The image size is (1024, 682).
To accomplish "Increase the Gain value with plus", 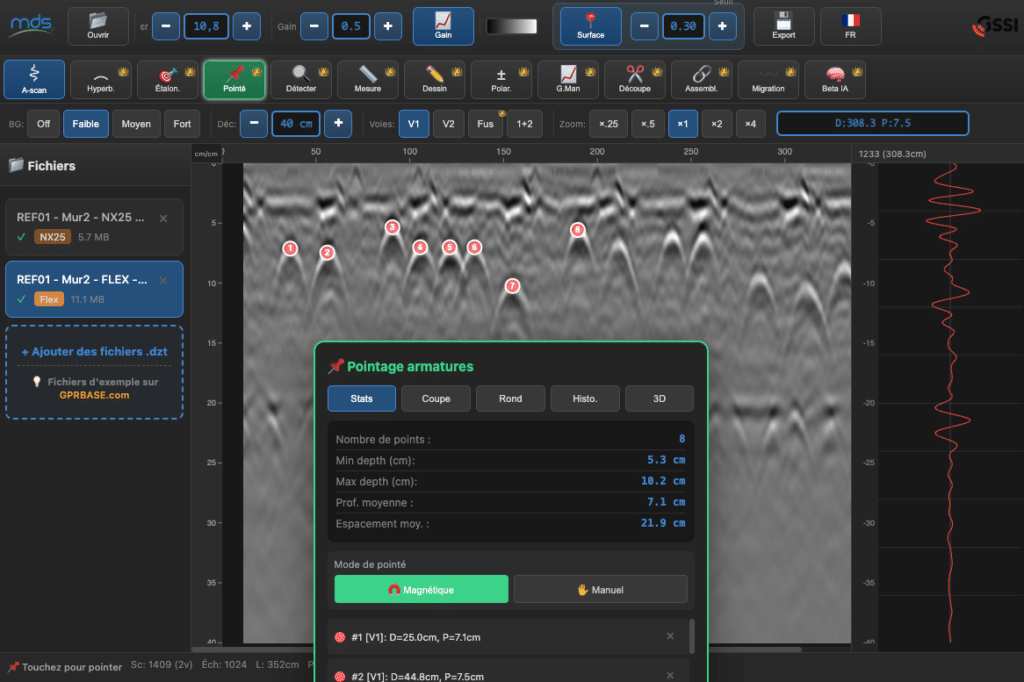I will (387, 26).
